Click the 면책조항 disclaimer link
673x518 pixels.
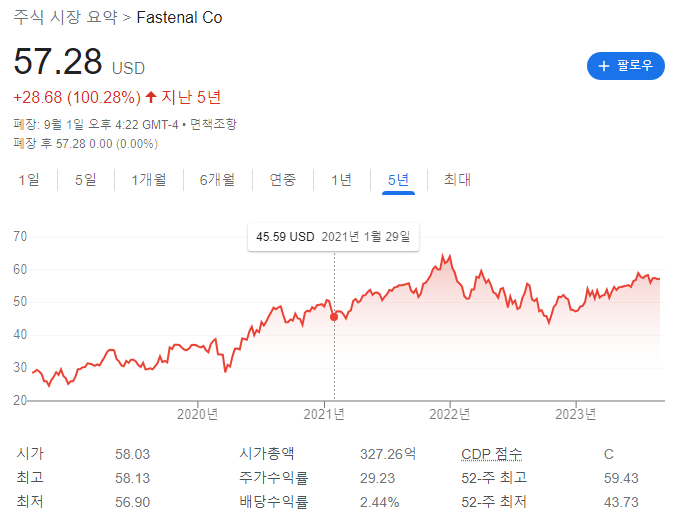pyautogui.click(x=213, y=124)
